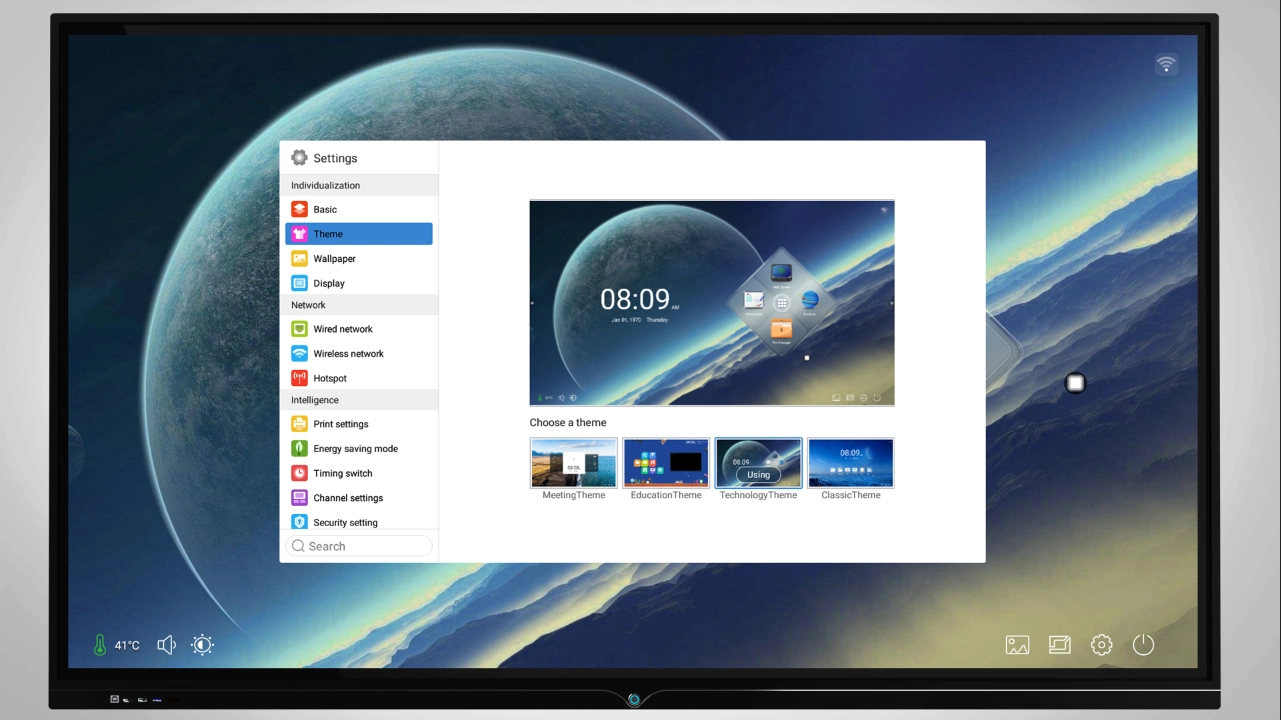This screenshot has height=720, width=1281.
Task: Click the green Energy saving leaf icon
Action: [x=299, y=449]
